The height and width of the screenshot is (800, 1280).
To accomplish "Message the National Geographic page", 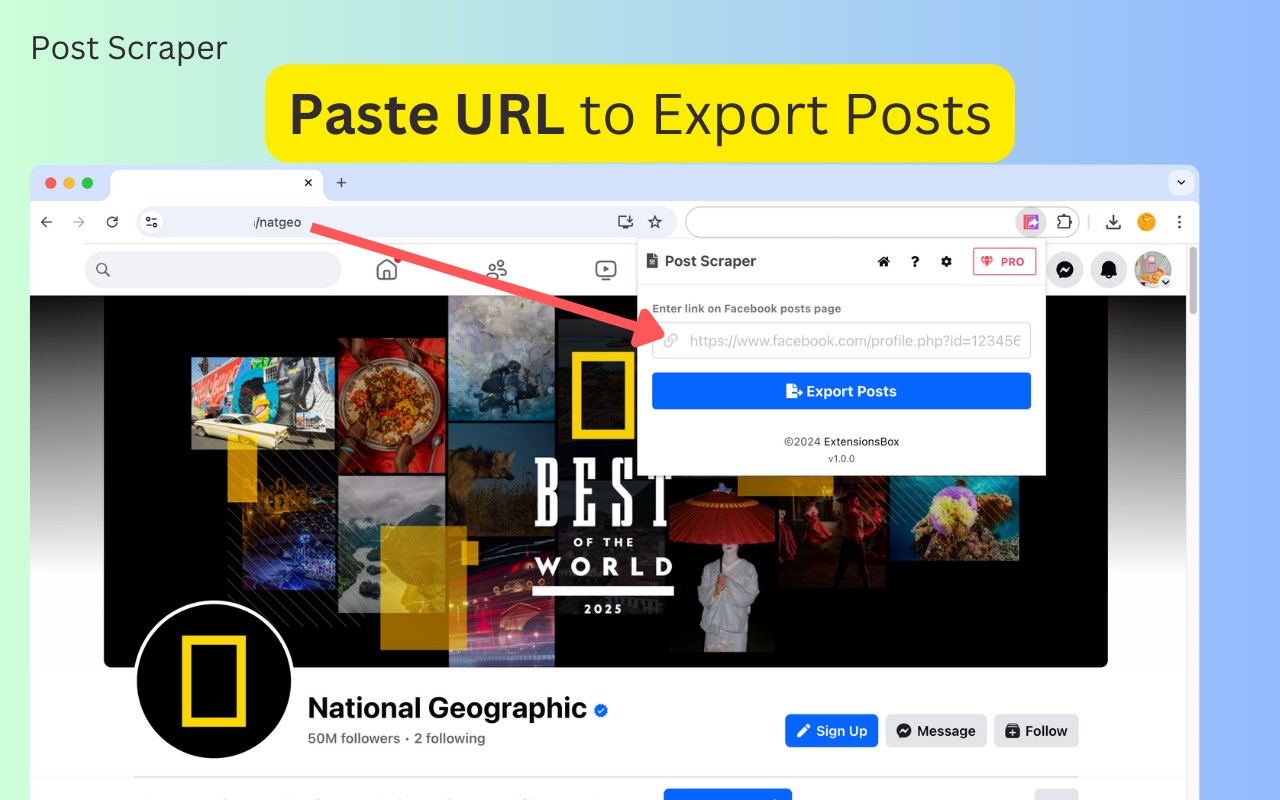I will (936, 731).
